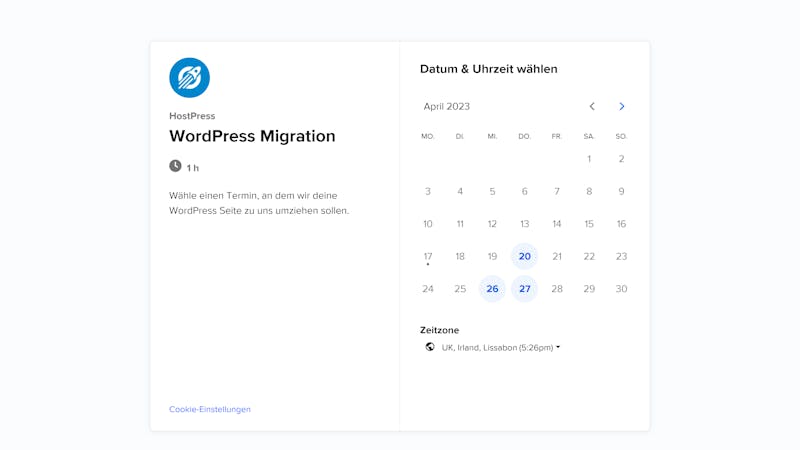Click date 17 marked with dot
This screenshot has width=800, height=450.
pyautogui.click(x=428, y=256)
